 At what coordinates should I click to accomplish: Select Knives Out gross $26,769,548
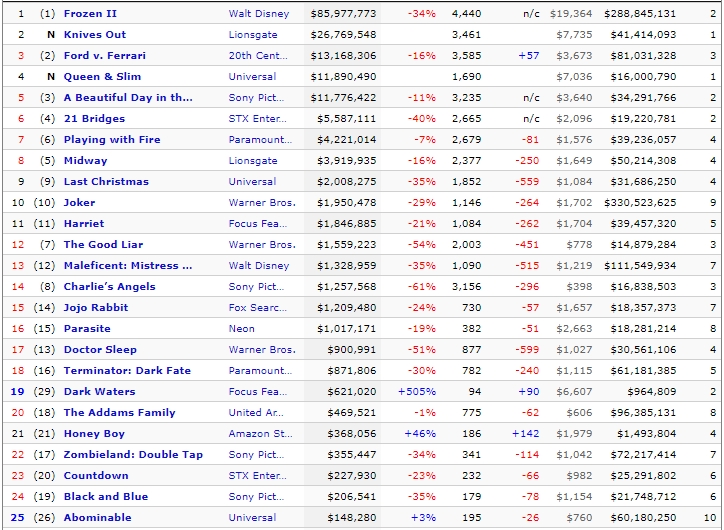coord(343,35)
